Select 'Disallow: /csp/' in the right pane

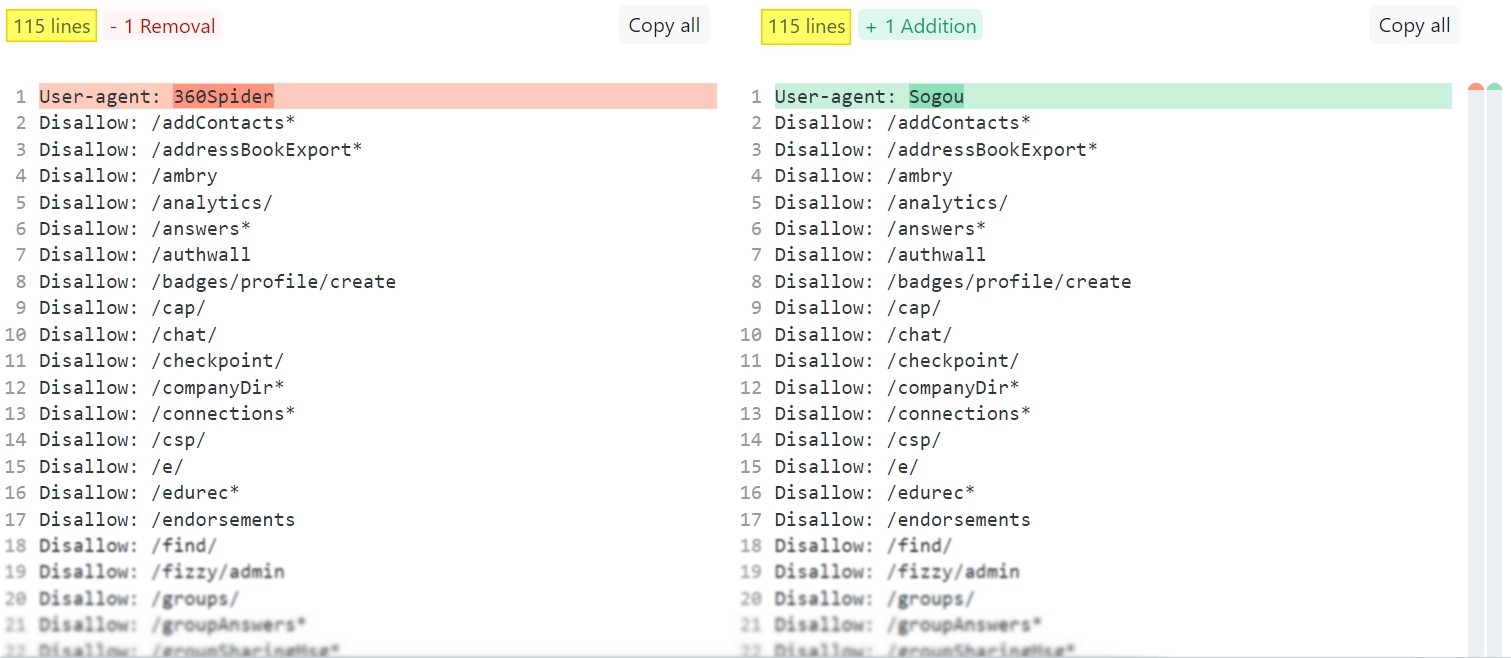(858, 440)
